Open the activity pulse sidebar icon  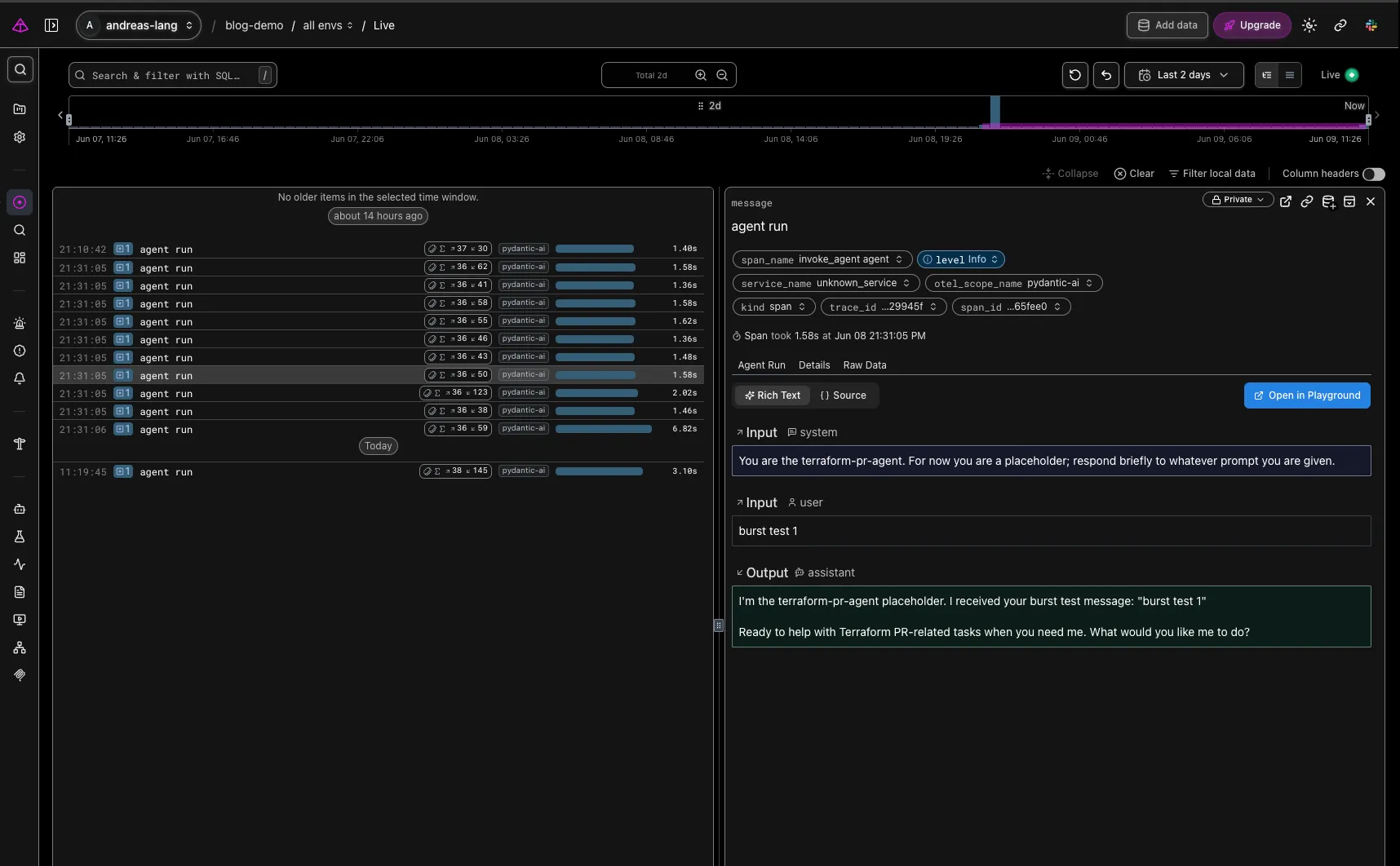coord(20,564)
